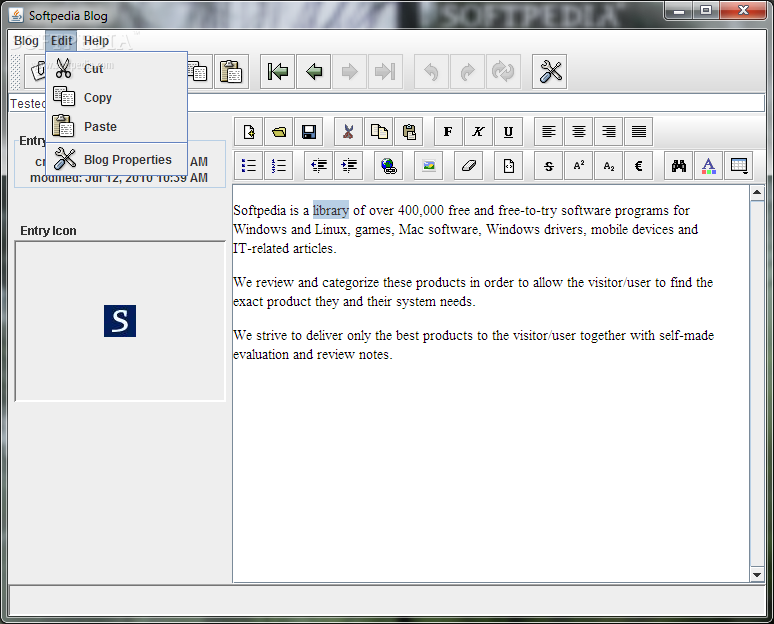Insert a bulleted list
774x624 pixels.
click(x=249, y=166)
